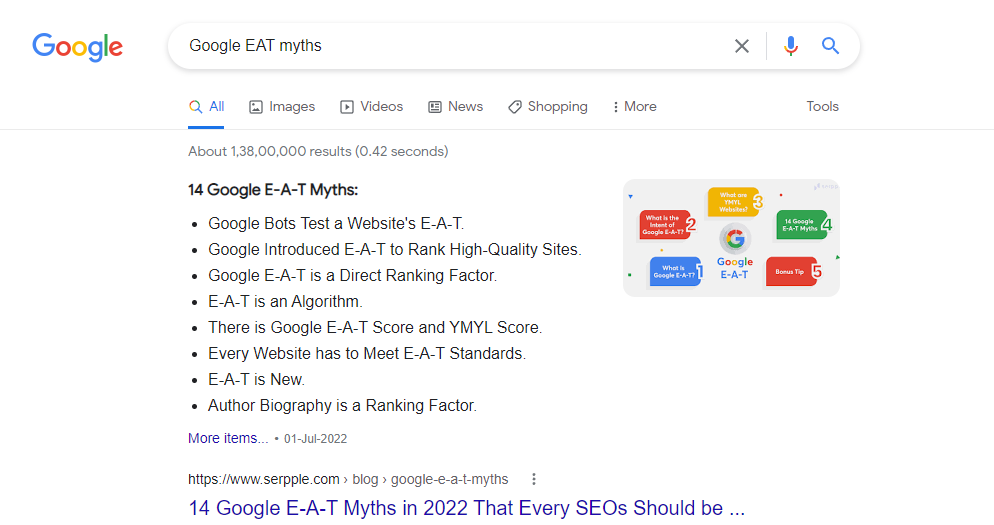Open three-dot menu beside serpple.com URL
Screen dimensions: 994x525
(x=534, y=479)
